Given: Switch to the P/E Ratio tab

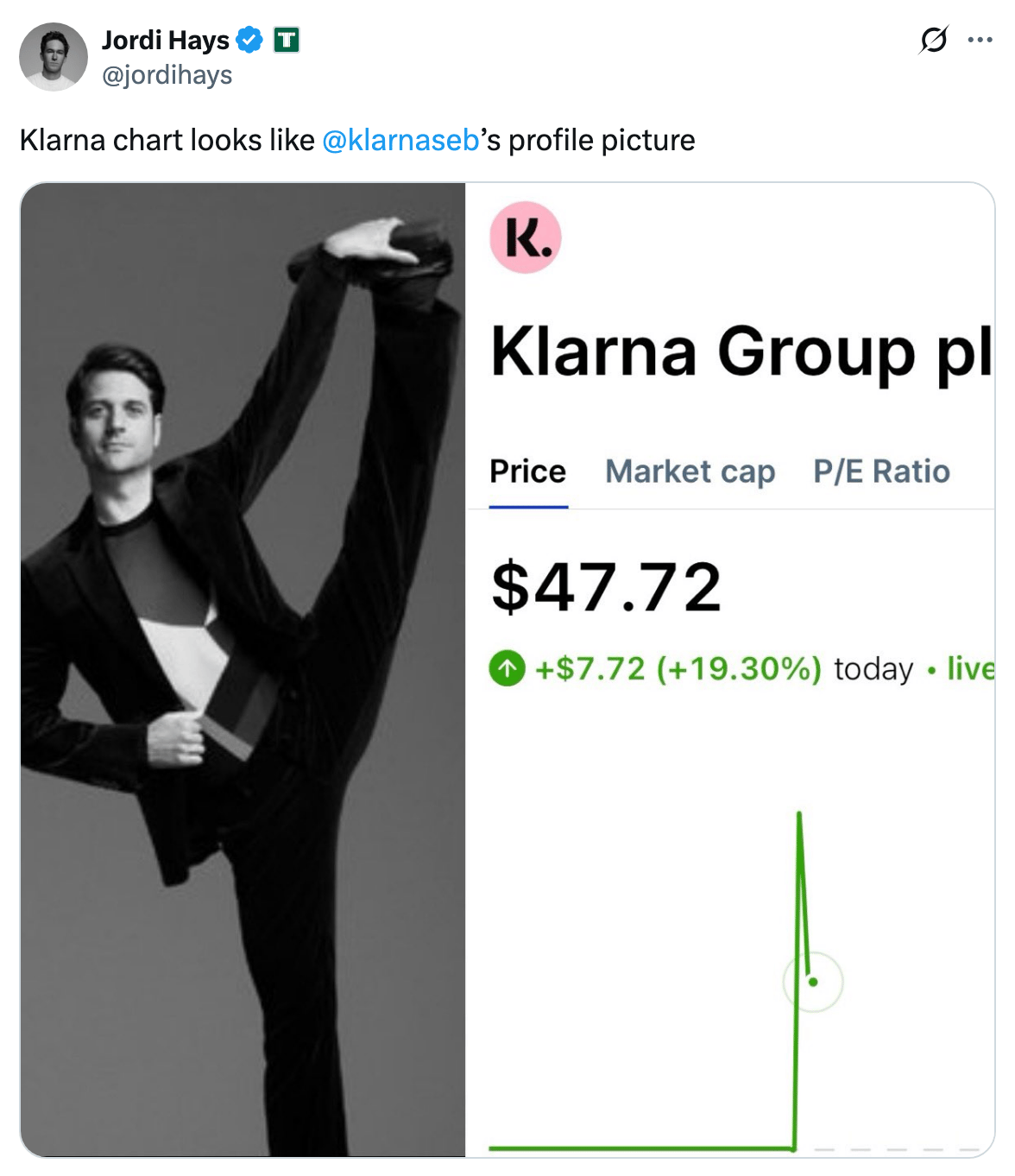Looking at the screenshot, I should [x=881, y=471].
